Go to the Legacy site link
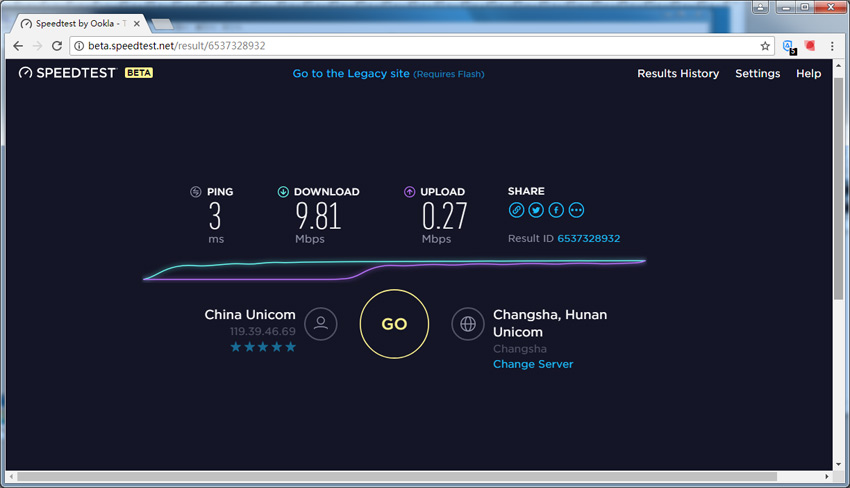The image size is (850, 488). pos(350,74)
